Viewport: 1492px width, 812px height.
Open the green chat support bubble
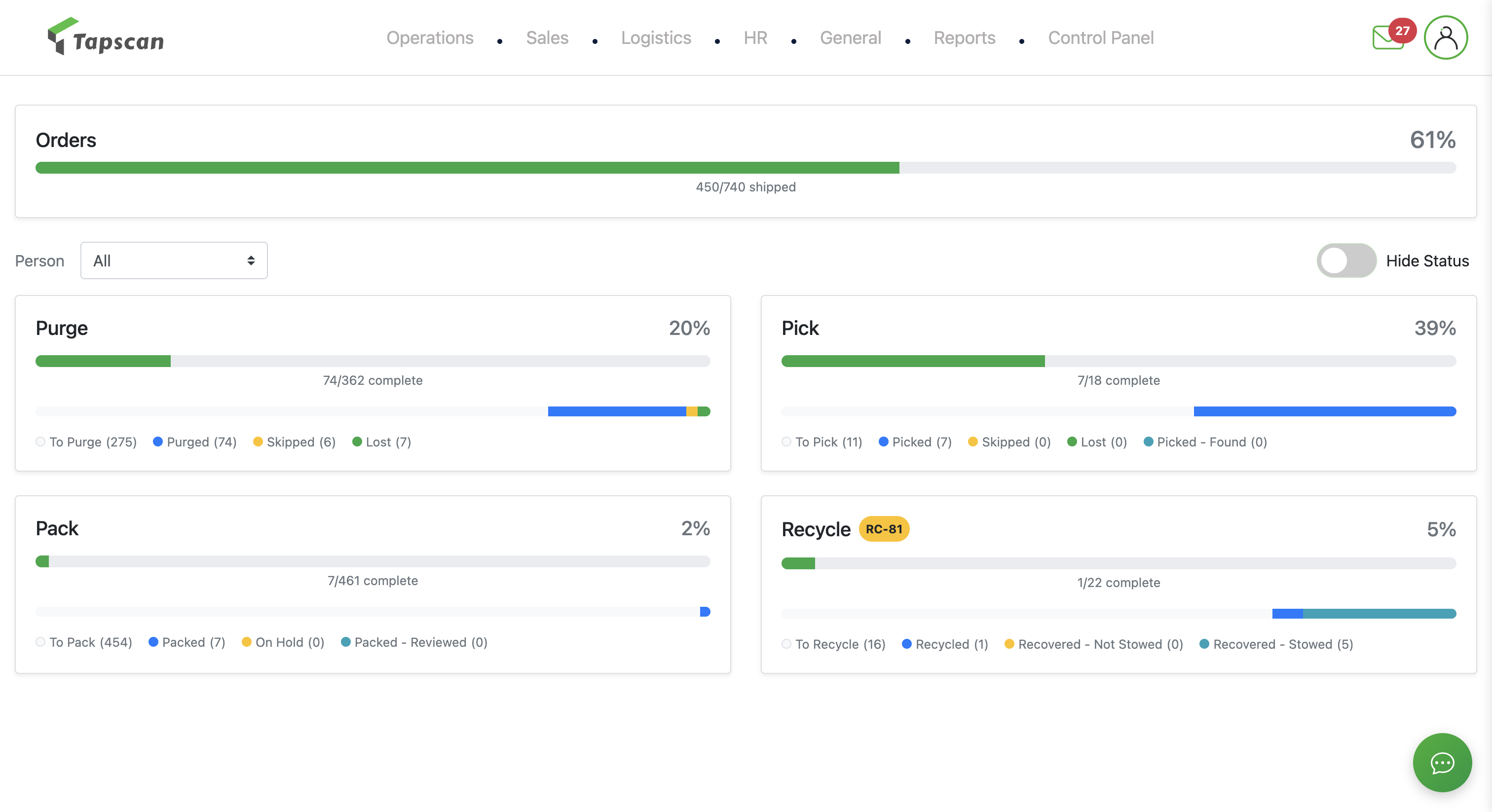[1442, 762]
